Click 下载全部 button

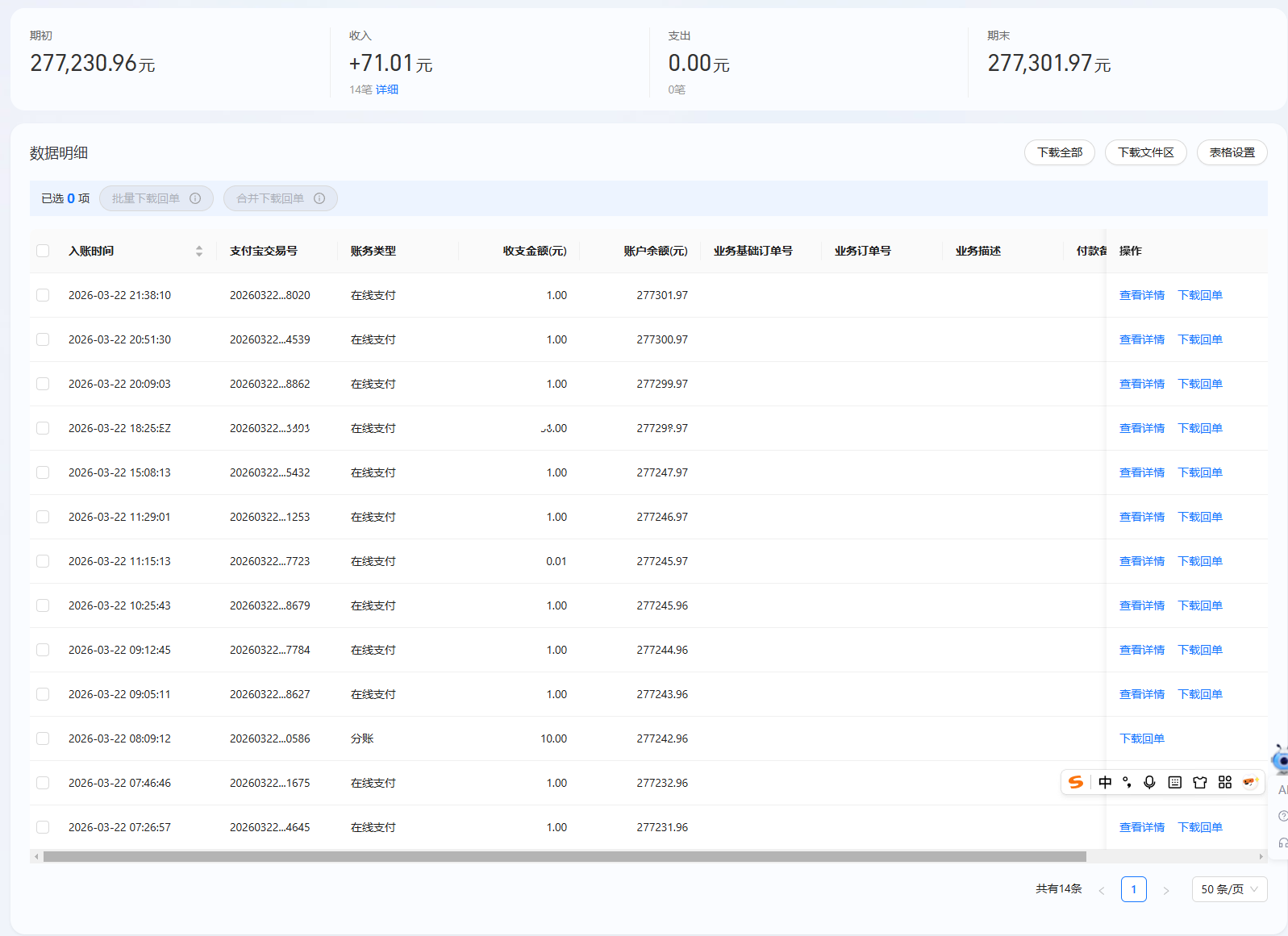pos(1059,152)
